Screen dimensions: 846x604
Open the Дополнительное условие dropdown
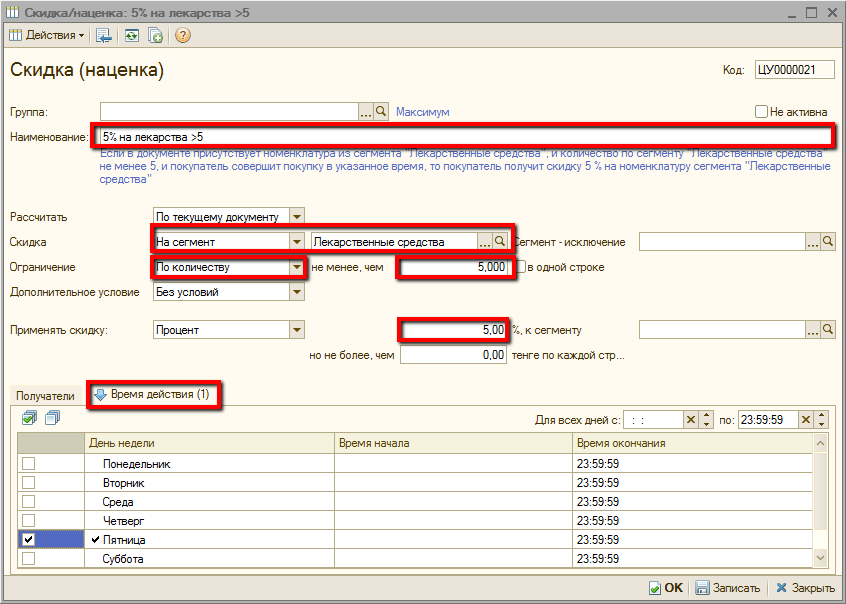pos(297,293)
